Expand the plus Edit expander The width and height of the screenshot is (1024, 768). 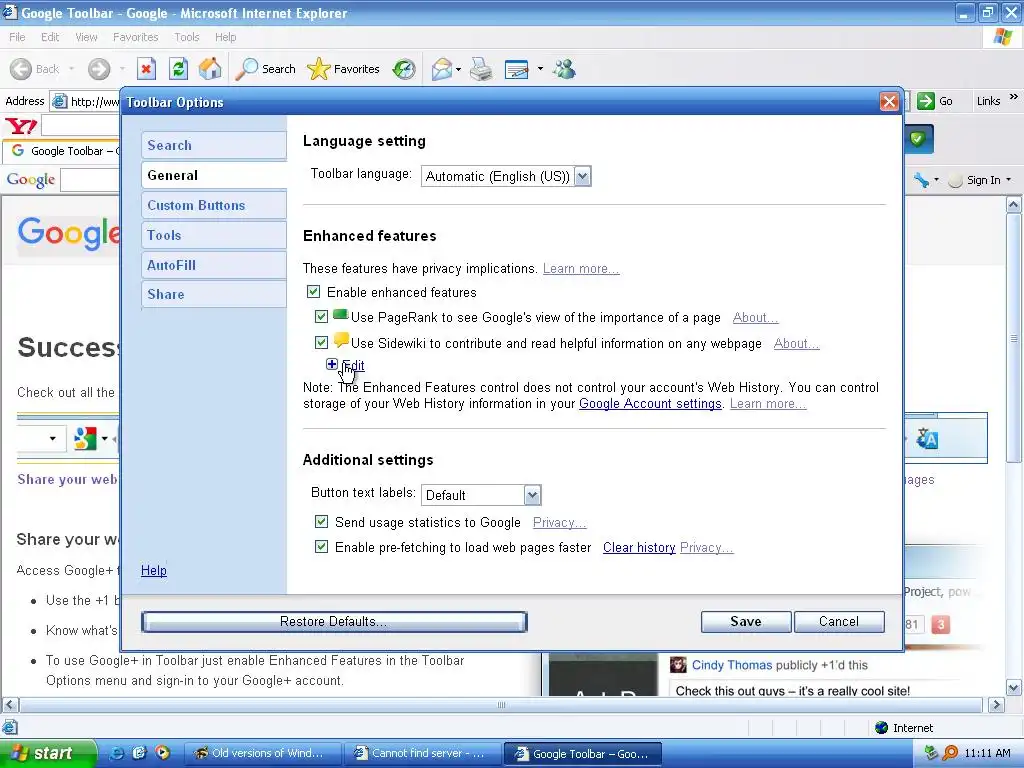[332, 364]
